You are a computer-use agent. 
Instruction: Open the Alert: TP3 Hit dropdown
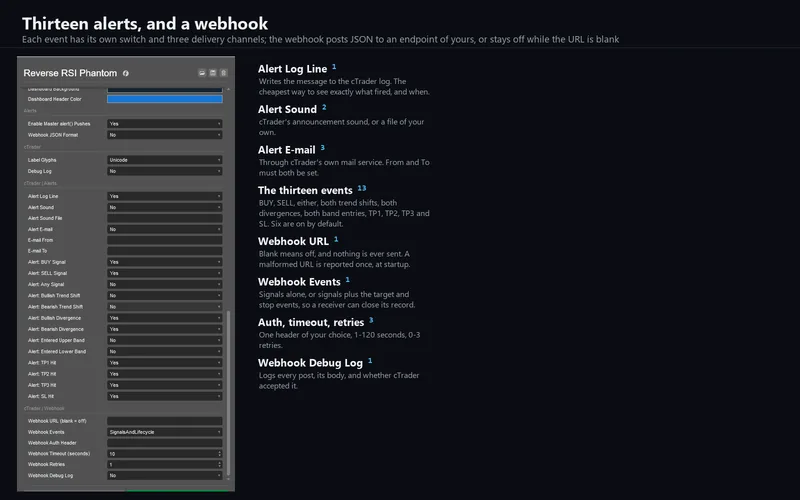tap(165, 385)
